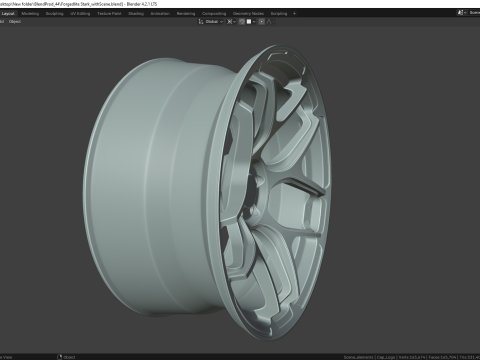Toggle snapping magnet icon
Screen dimensions: 480x360
click(x=242, y=22)
